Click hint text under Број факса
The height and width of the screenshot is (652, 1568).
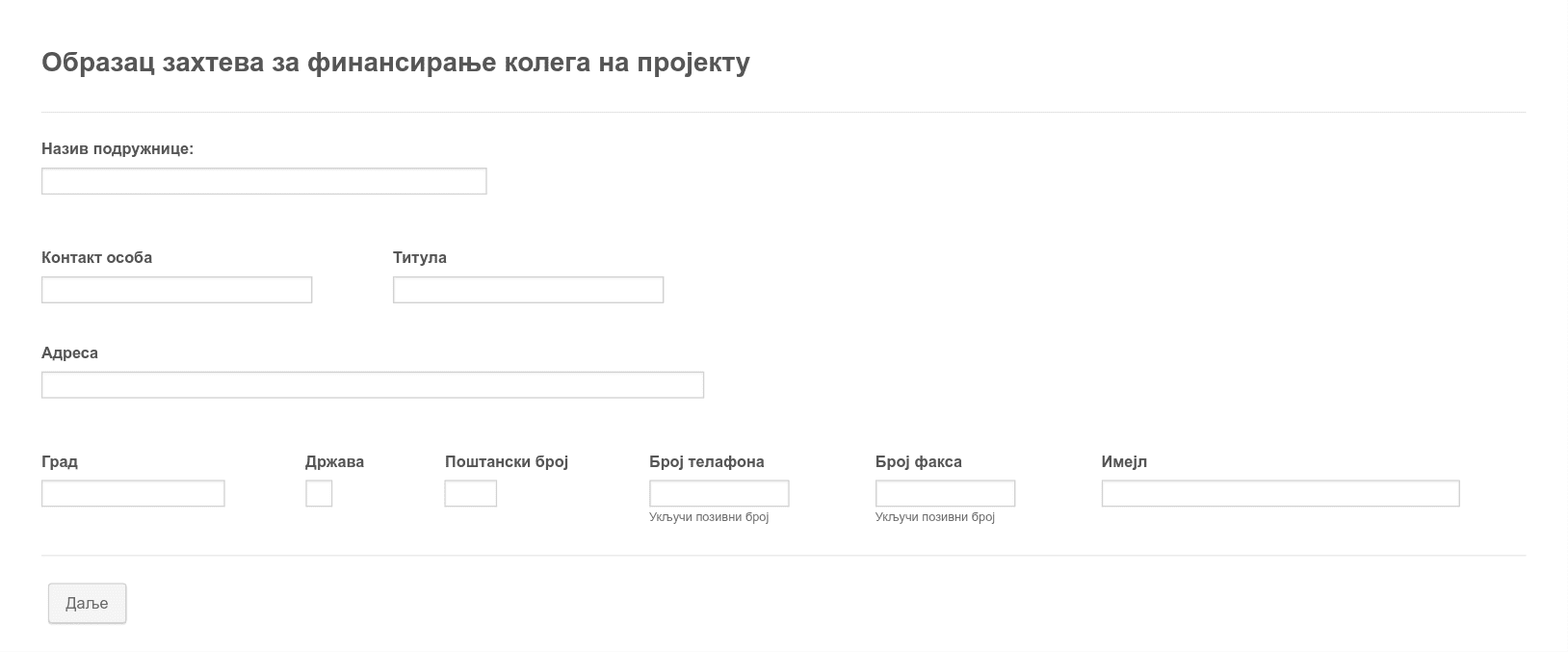pyautogui.click(x=935, y=517)
